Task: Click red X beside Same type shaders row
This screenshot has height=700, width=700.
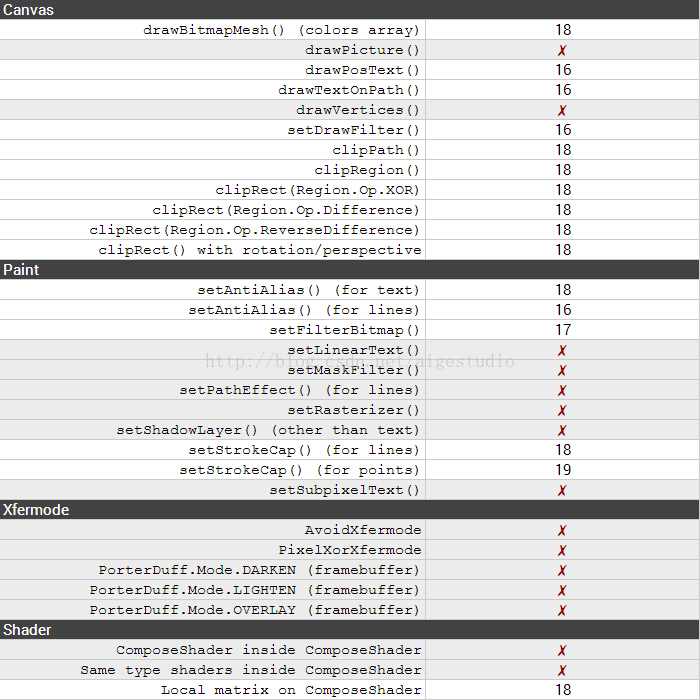Action: point(562,671)
